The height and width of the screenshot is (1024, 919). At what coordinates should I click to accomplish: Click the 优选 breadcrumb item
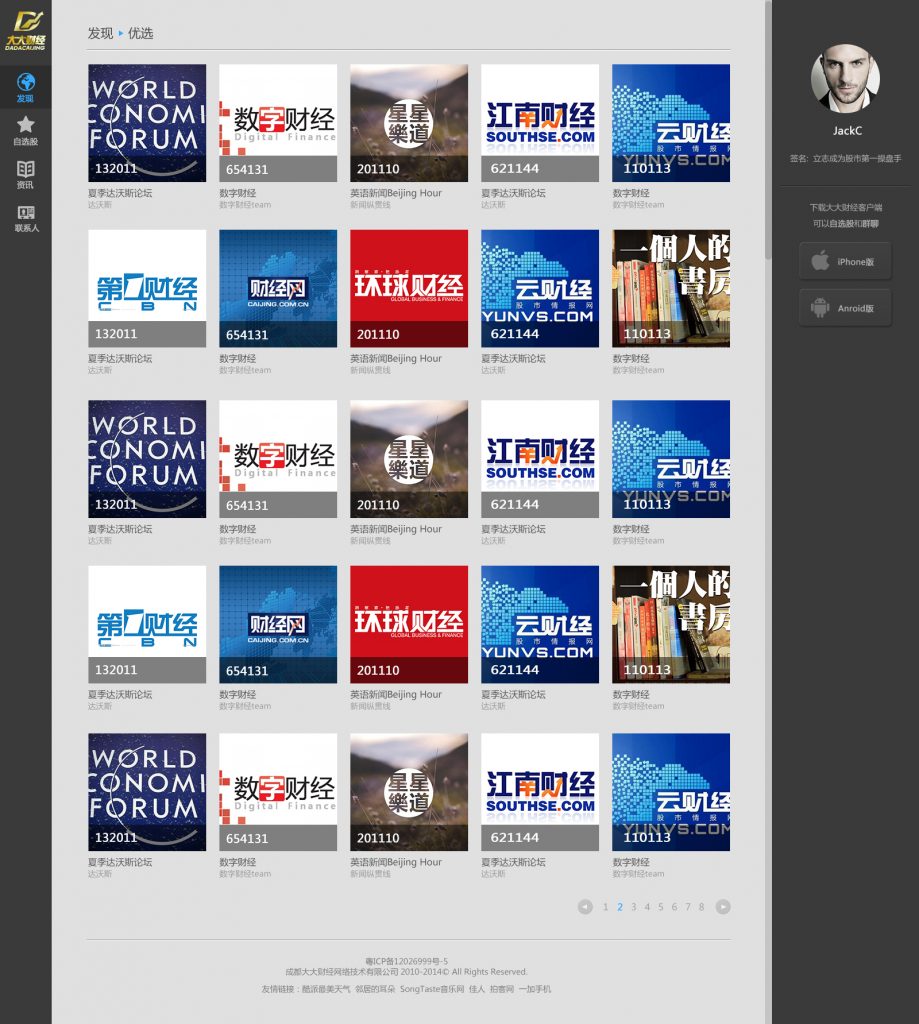coord(140,33)
